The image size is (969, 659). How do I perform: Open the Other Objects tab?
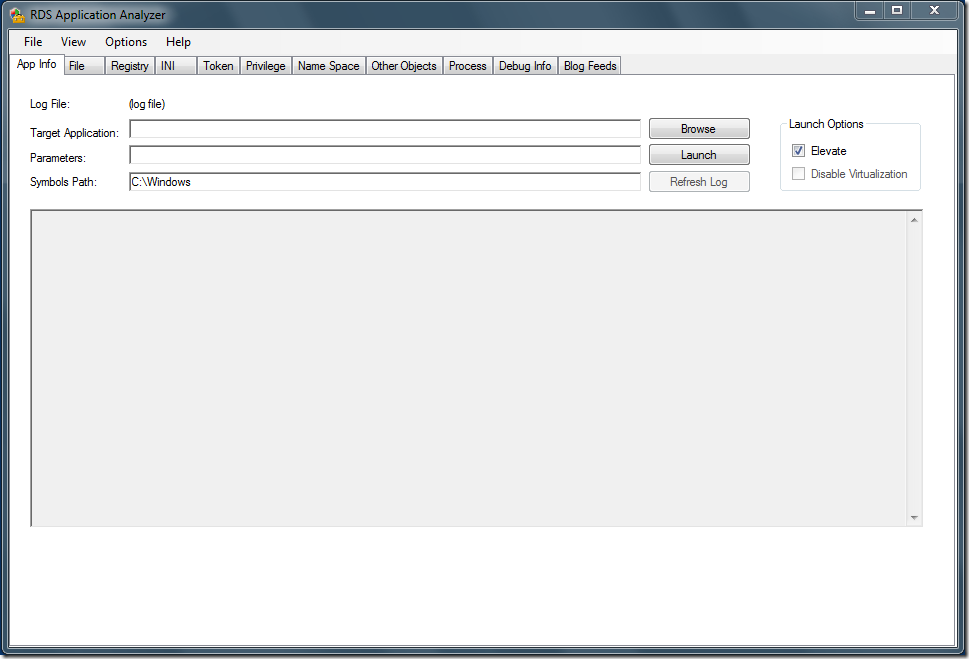pos(404,66)
